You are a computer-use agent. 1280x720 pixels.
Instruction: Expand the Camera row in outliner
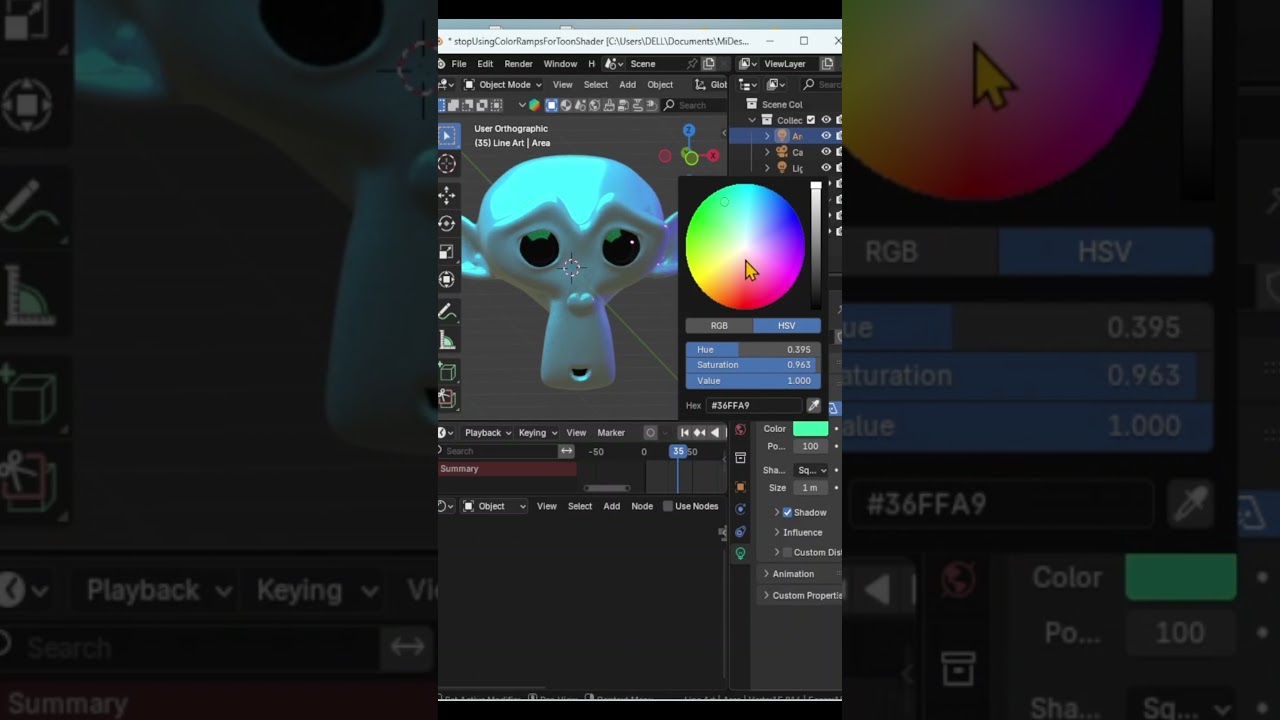pos(767,152)
